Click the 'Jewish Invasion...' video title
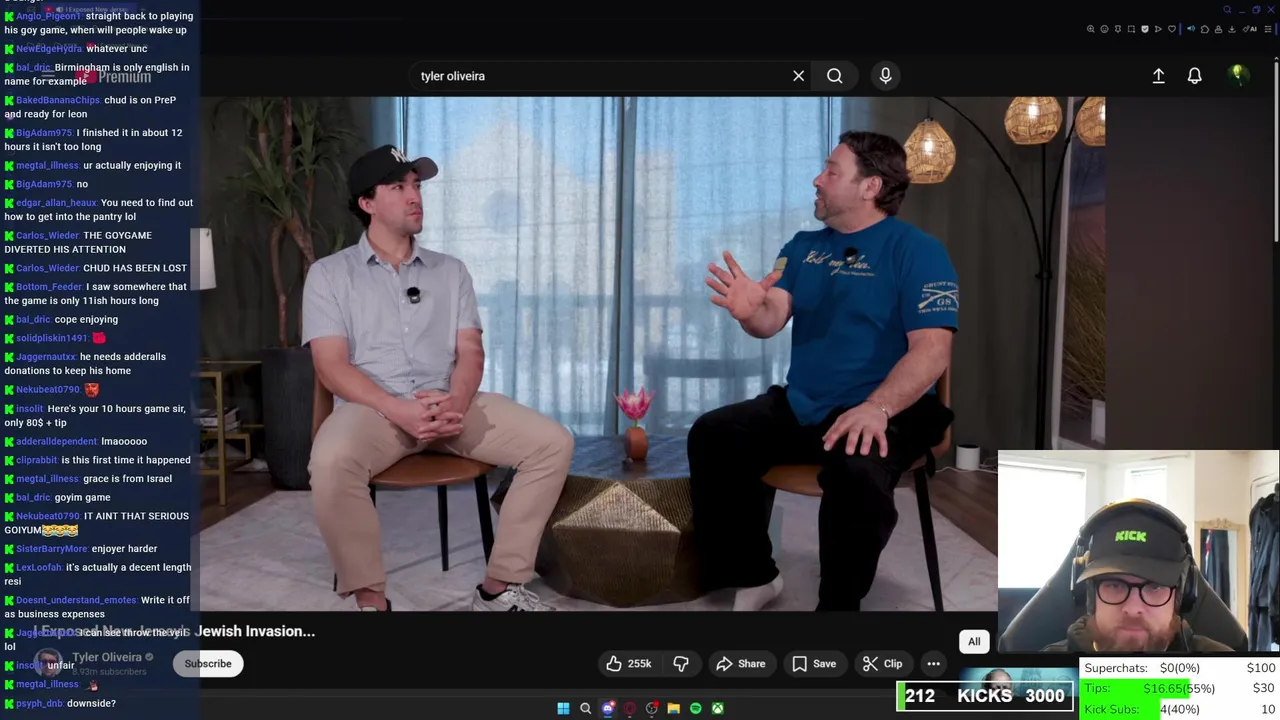Screen dimensions: 1280x720 pos(255,631)
